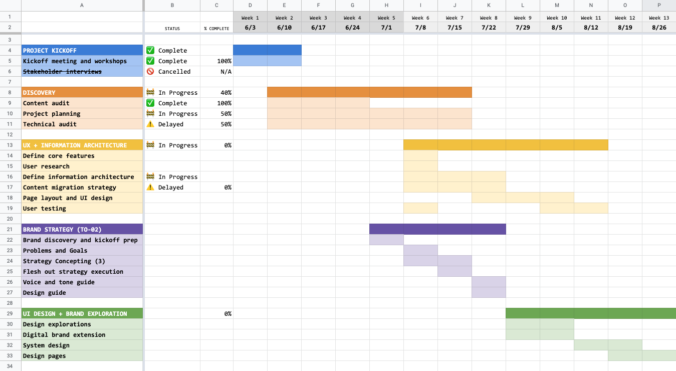Select the UI DESIGN + BRAND EXPLORATION cell
This screenshot has width=676, height=371.
[x=82, y=314]
